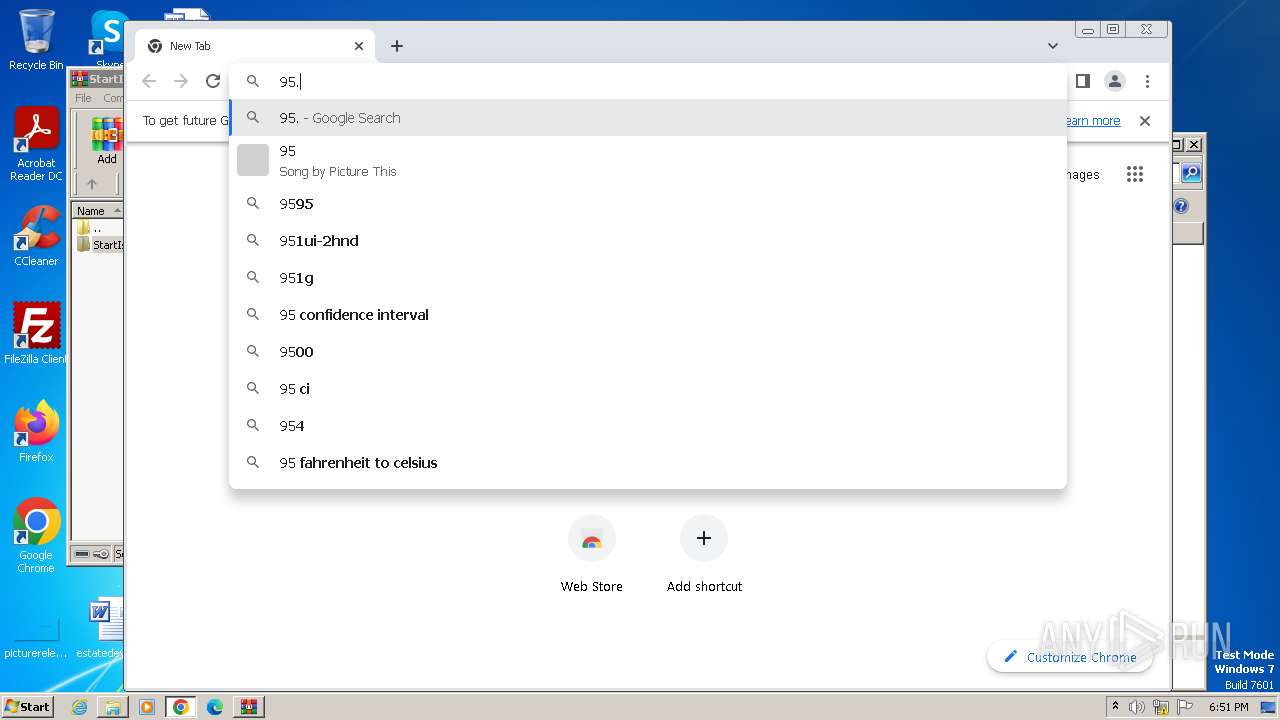1280x720 pixels.
Task: Select the '95 Song by Picture This' suggestion
Action: 648,160
